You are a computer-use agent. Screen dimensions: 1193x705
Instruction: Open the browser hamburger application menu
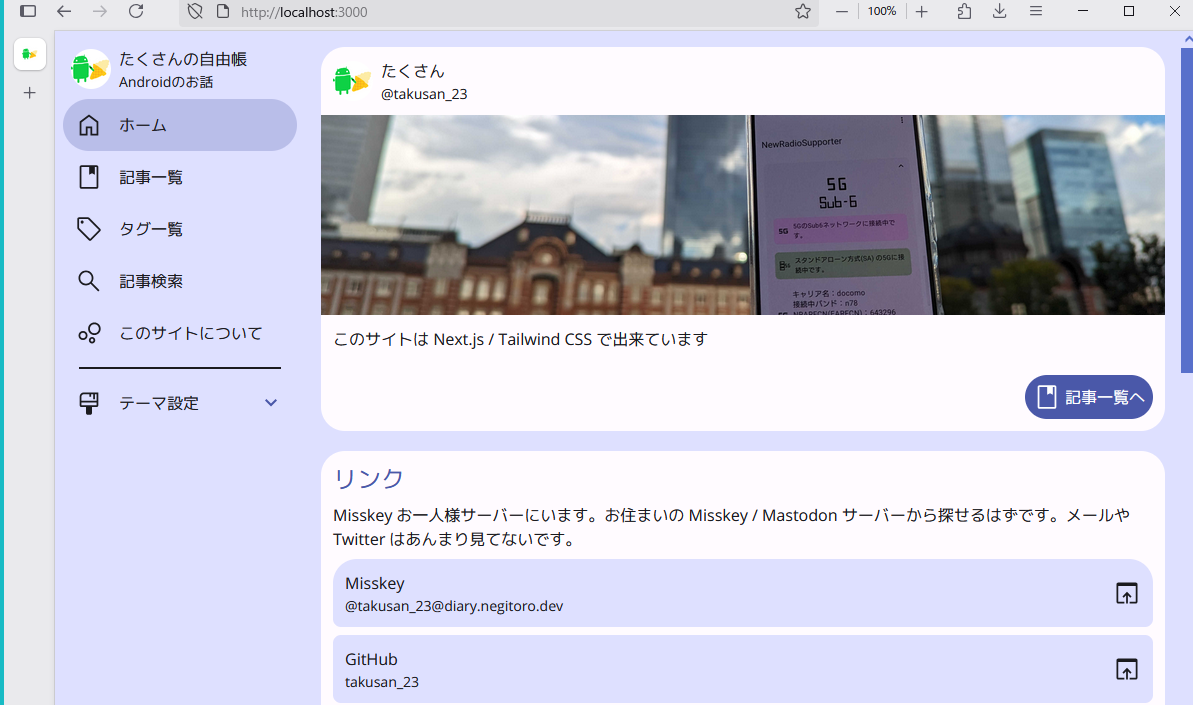click(1036, 12)
